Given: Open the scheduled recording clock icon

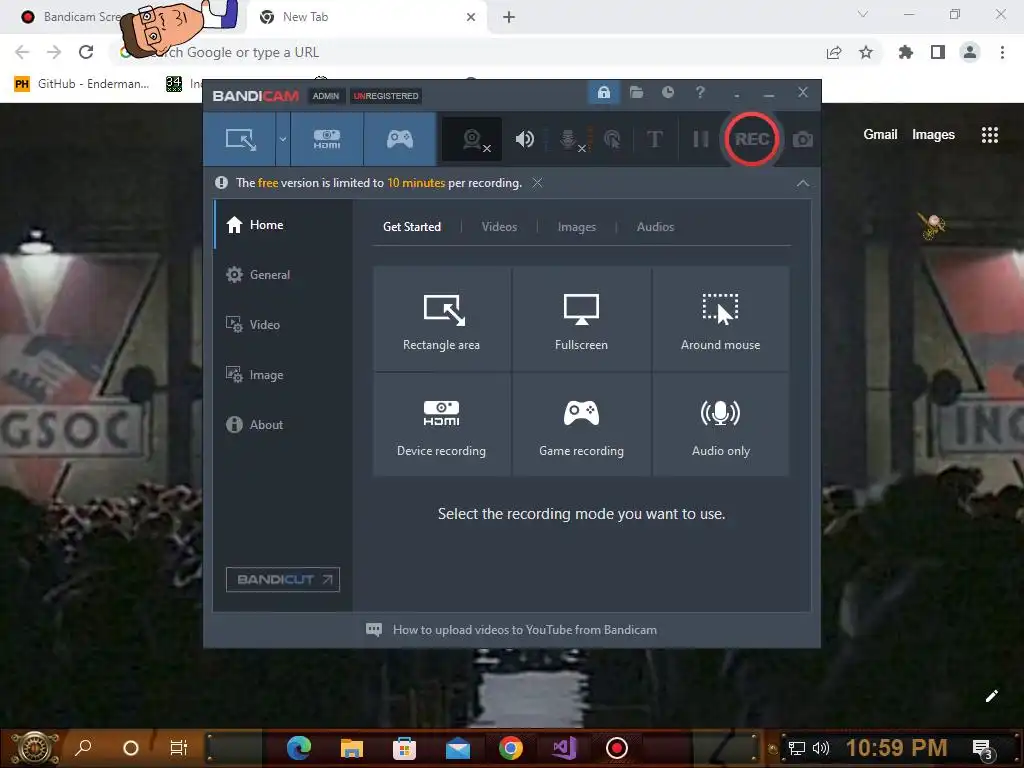Looking at the screenshot, I should (x=667, y=92).
